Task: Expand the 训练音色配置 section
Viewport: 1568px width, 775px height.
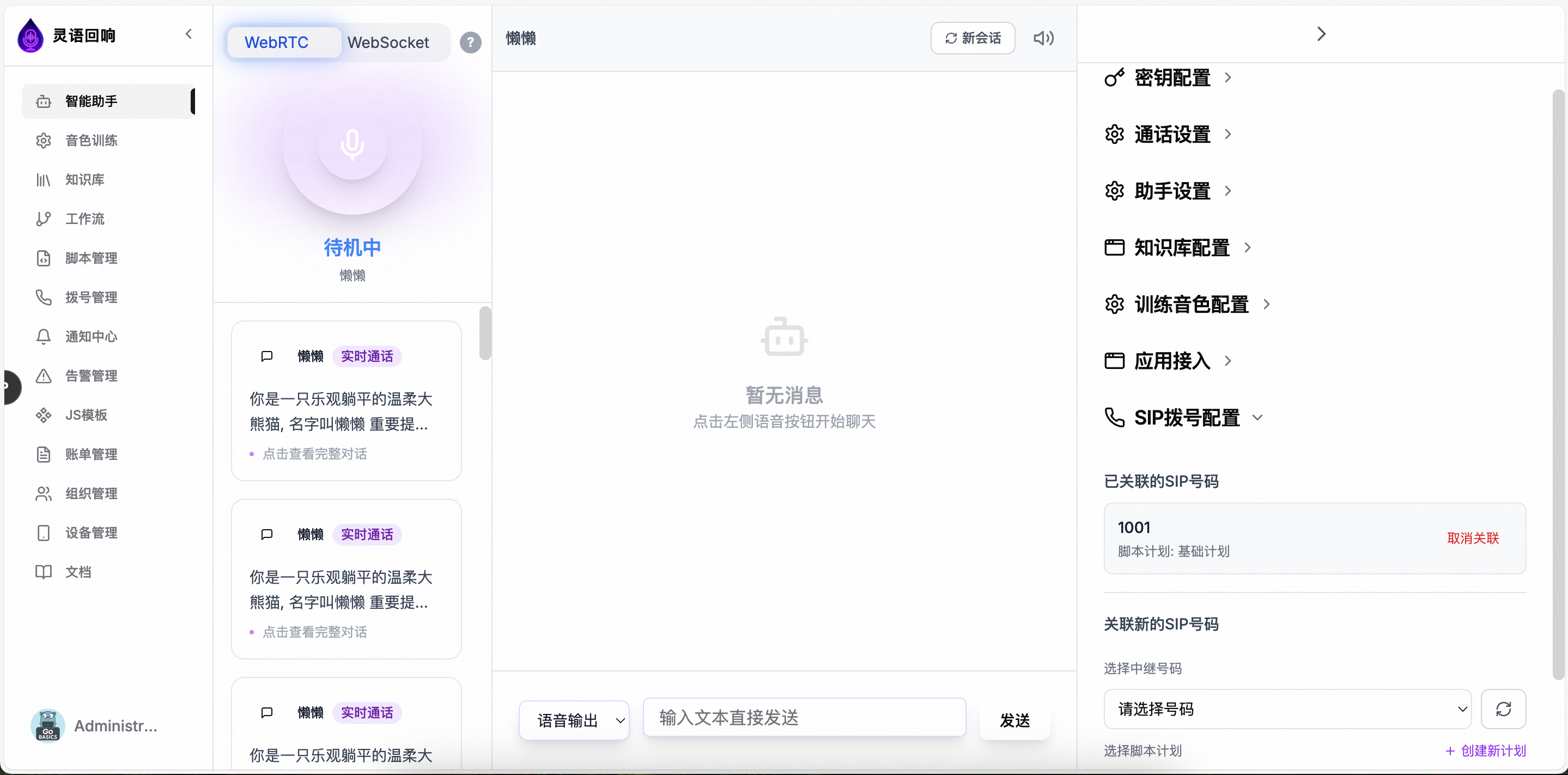Action: [x=1187, y=305]
